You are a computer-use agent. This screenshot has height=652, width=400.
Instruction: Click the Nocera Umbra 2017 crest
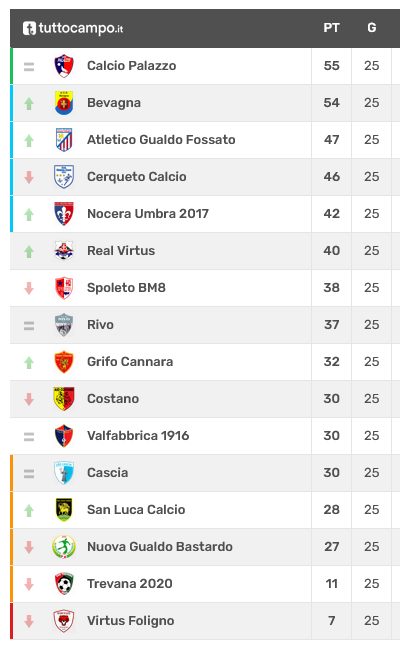(64, 214)
